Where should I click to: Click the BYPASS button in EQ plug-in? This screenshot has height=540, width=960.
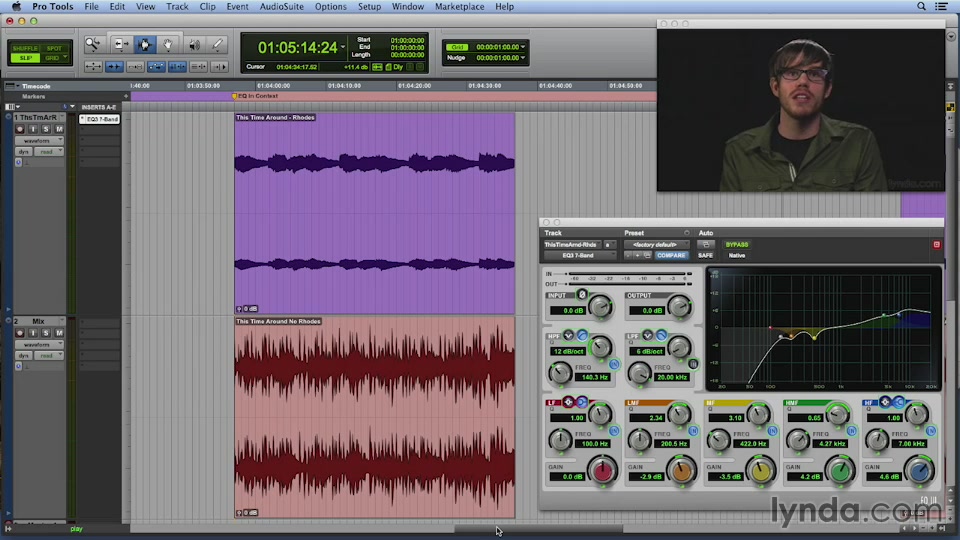click(737, 245)
